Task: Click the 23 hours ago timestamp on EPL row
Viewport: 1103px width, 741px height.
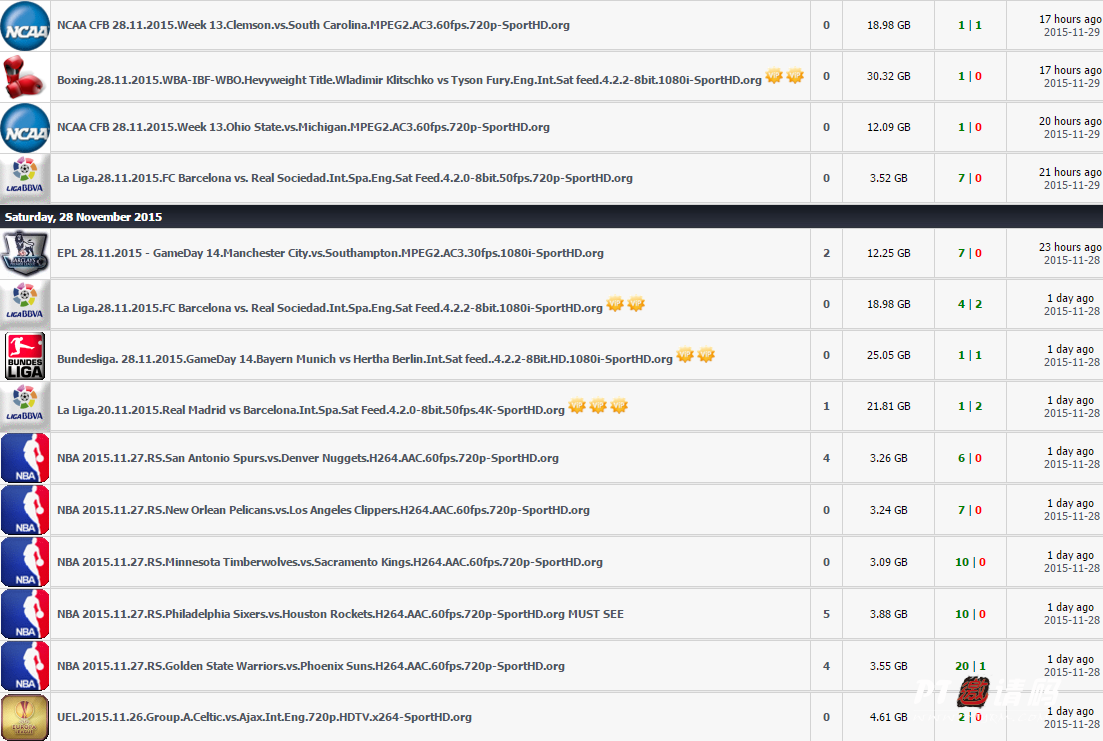Action: coord(1071,247)
